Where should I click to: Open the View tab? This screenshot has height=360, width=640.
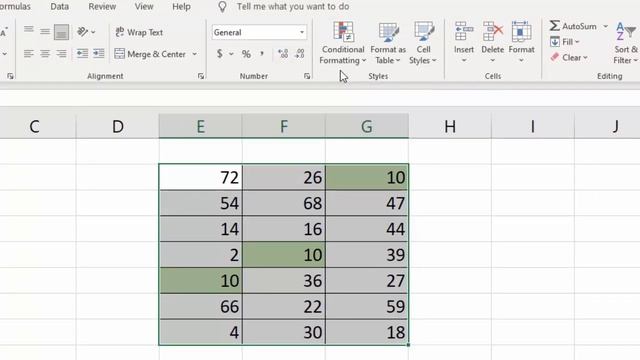144,7
